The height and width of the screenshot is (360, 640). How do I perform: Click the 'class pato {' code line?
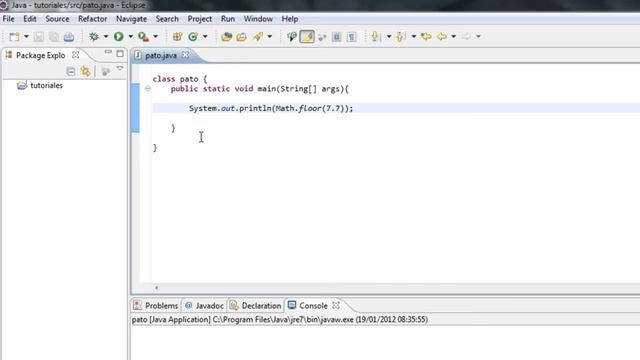point(180,79)
